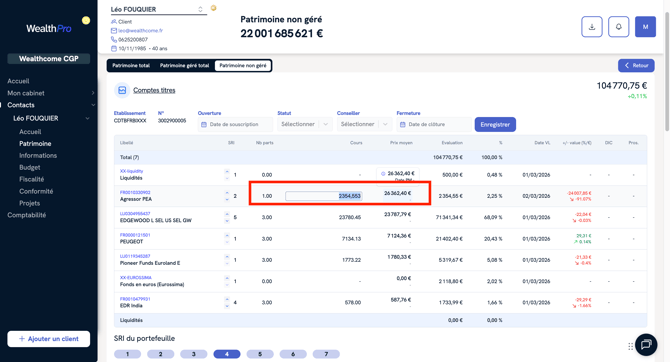Open Comptabilité in the sidebar
The image size is (670, 362).
click(x=26, y=215)
